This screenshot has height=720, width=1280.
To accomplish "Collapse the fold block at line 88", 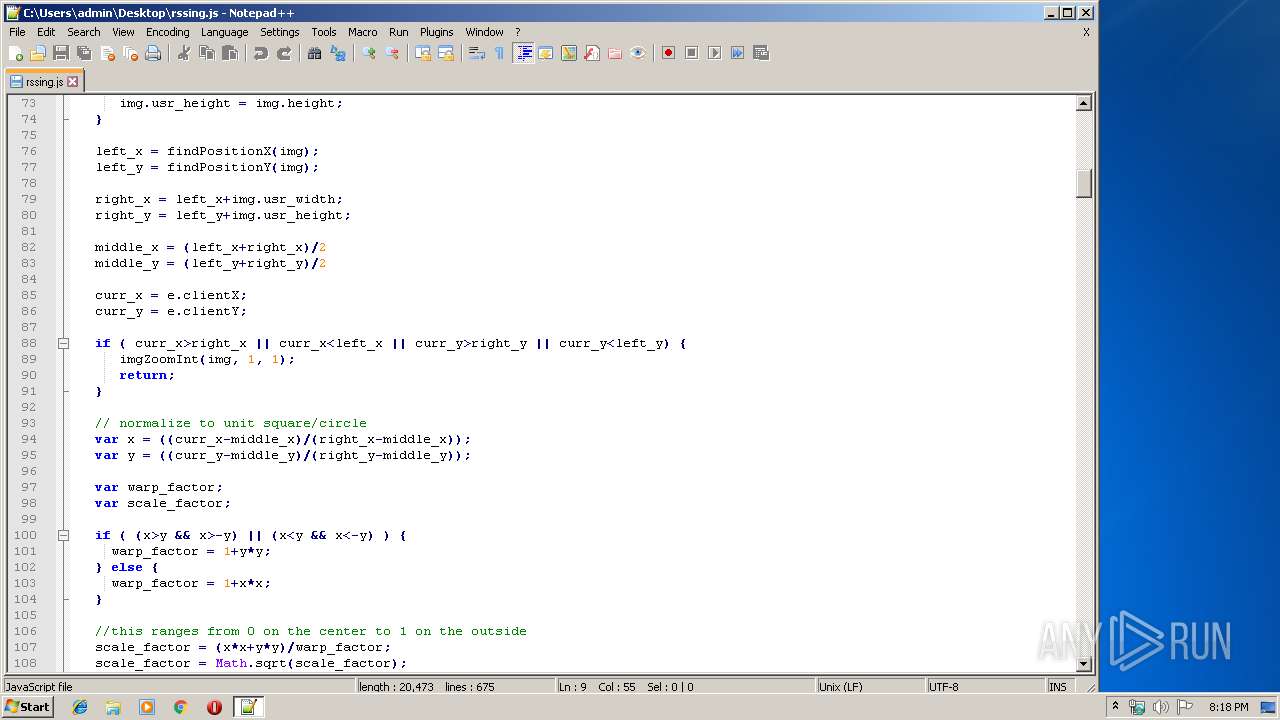I will (x=63, y=343).
